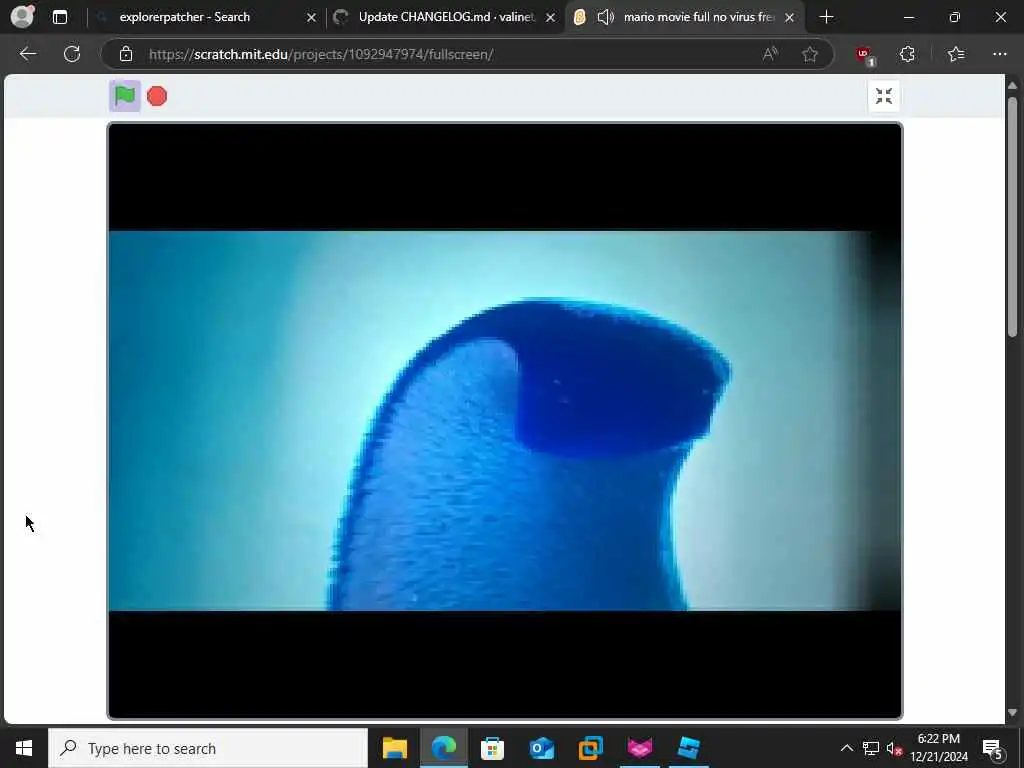This screenshot has height=768, width=1024.
Task: Open the Read aloud feature
Action: [770, 54]
